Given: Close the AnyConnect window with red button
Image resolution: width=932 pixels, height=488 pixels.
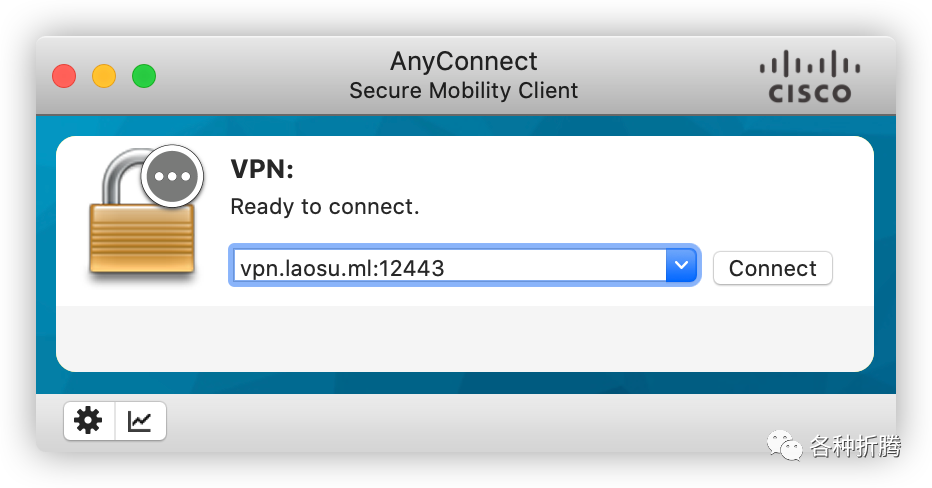Looking at the screenshot, I should click(x=64, y=76).
